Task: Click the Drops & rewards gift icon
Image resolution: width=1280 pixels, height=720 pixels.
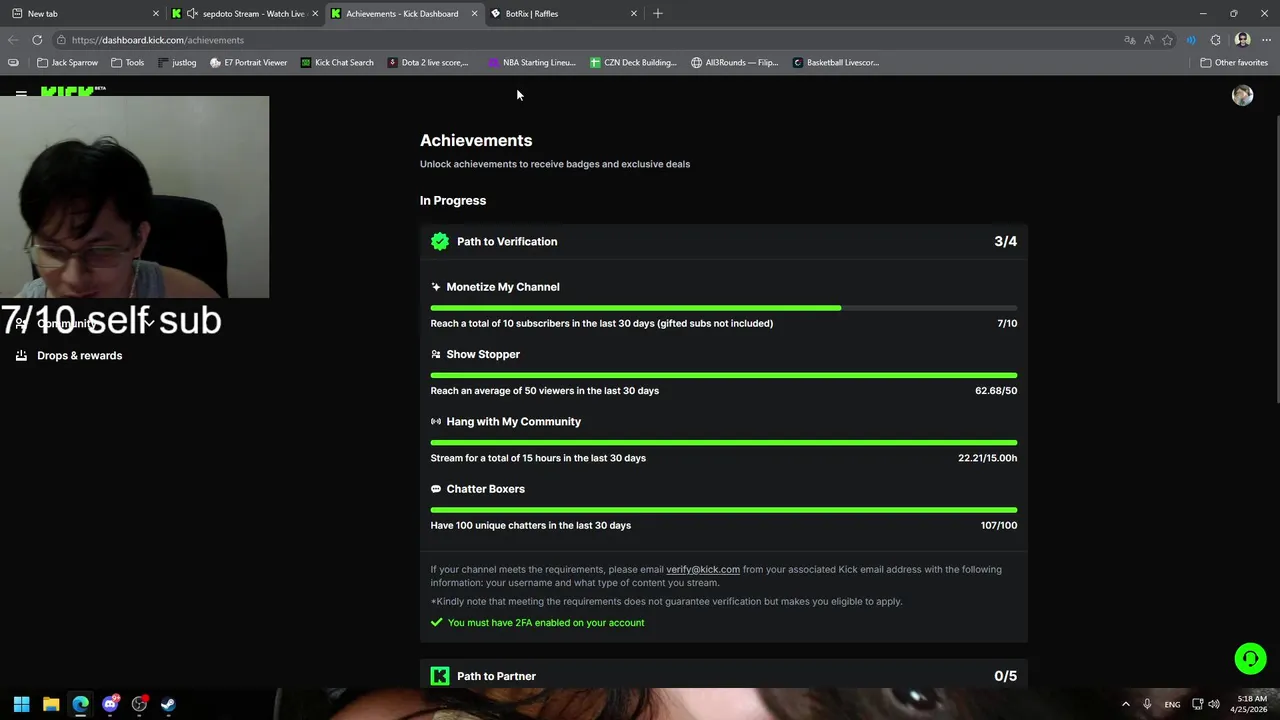Action: [x=21, y=356]
